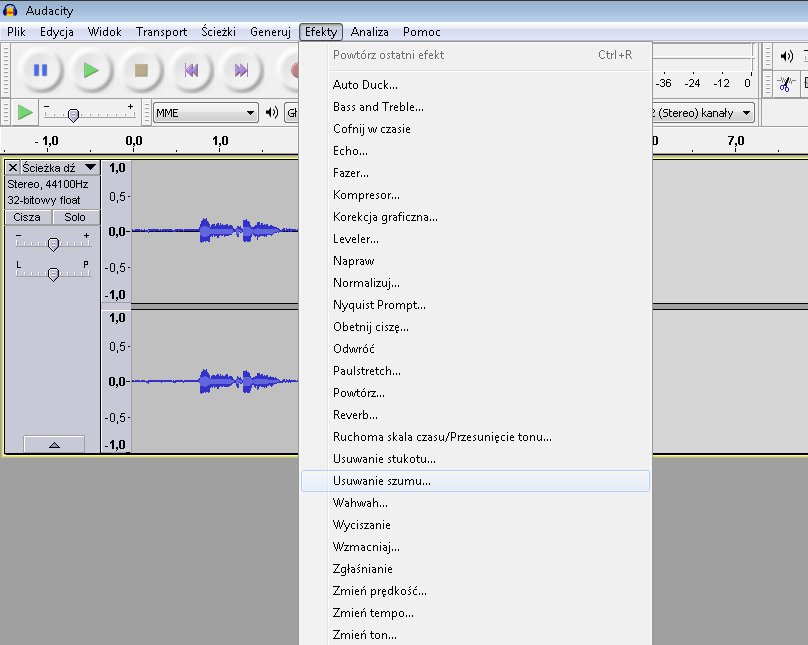The width and height of the screenshot is (808, 645).
Task: Choose Wahwah... effect
Action: tap(475, 503)
